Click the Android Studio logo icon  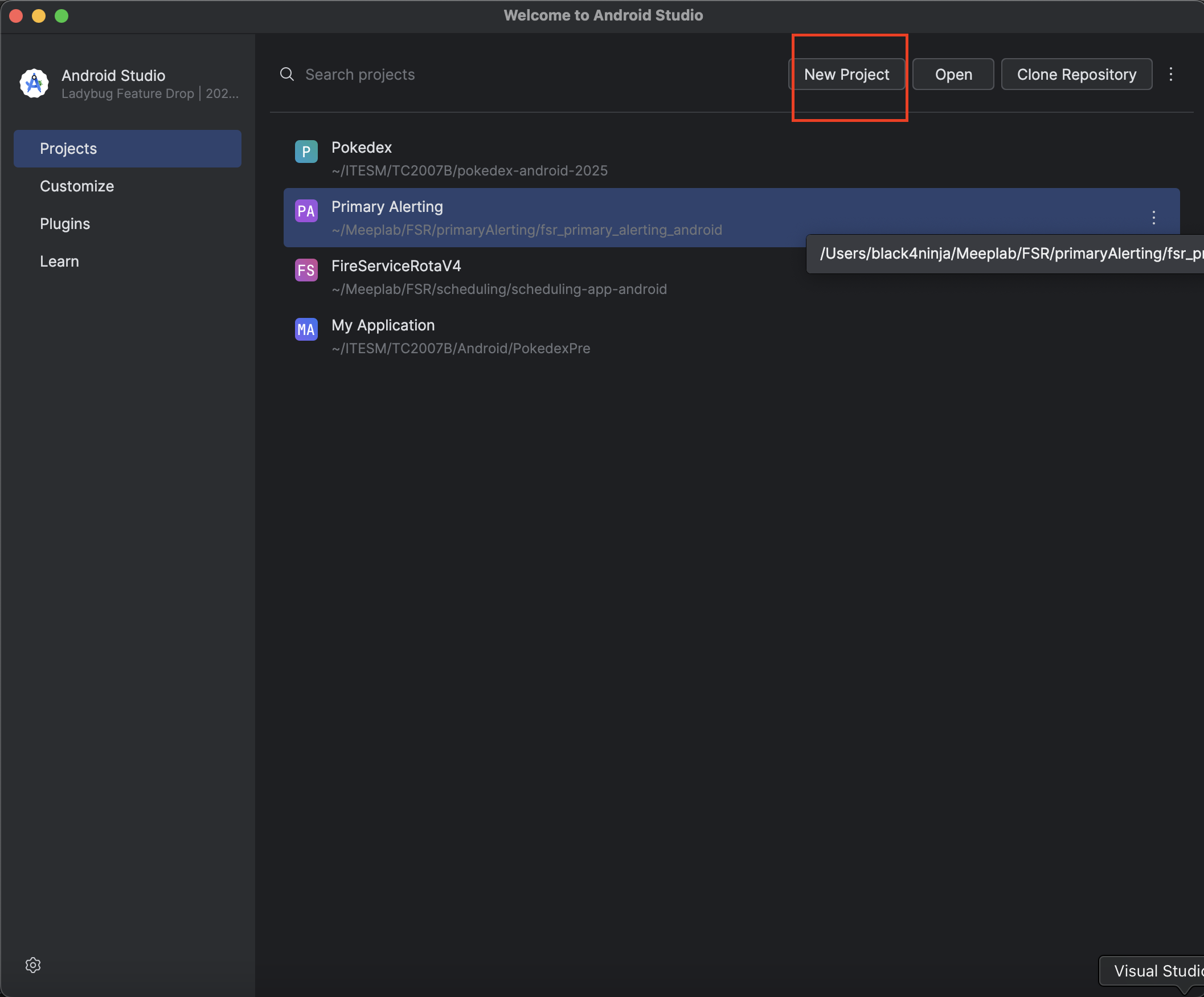pyautogui.click(x=34, y=84)
